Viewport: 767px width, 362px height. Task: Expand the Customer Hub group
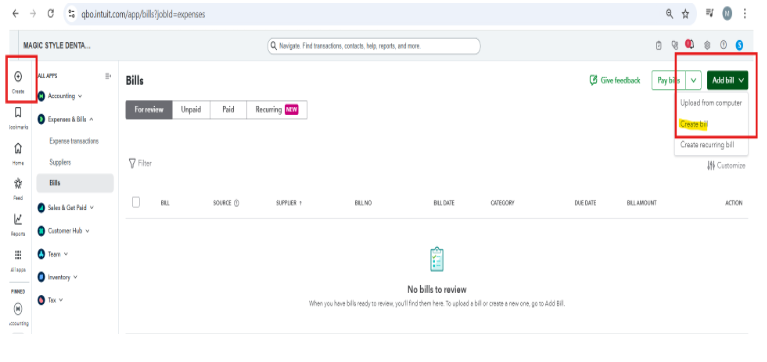(64, 230)
